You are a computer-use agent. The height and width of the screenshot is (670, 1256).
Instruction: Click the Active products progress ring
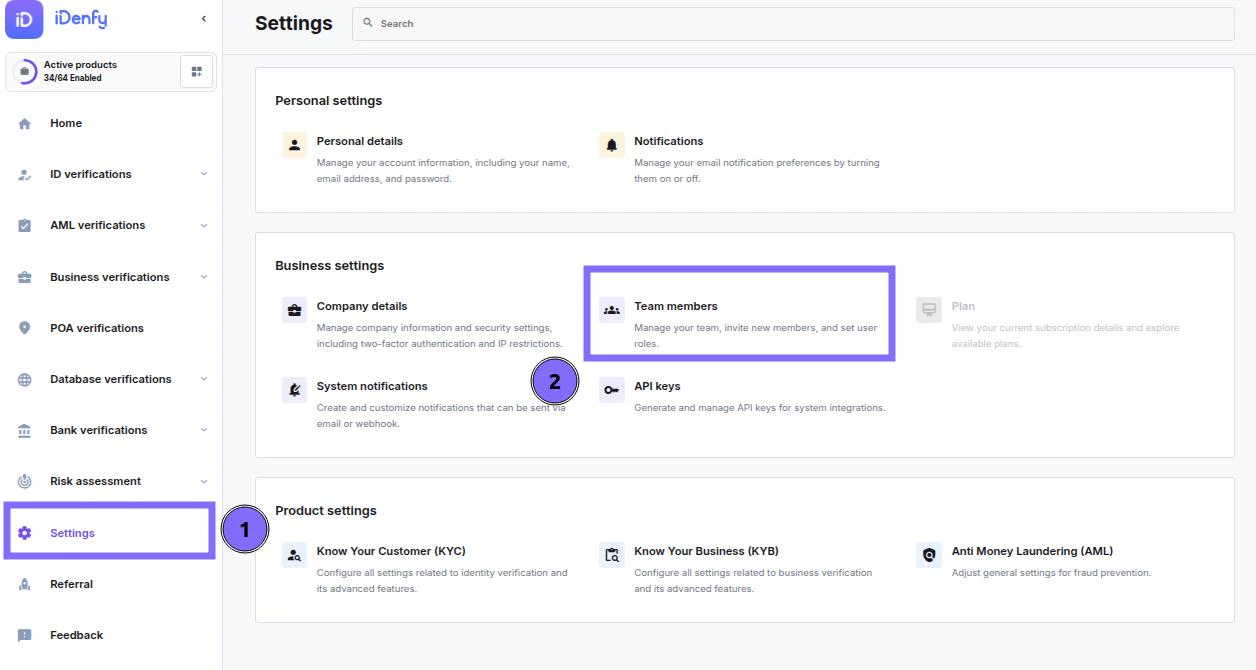(x=25, y=71)
